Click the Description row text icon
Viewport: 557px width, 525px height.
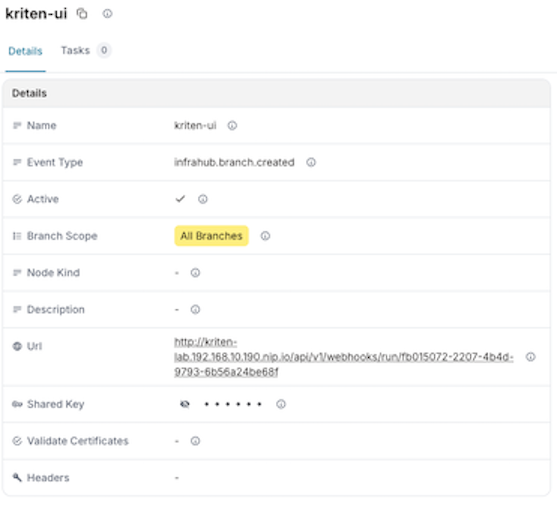pos(17,309)
